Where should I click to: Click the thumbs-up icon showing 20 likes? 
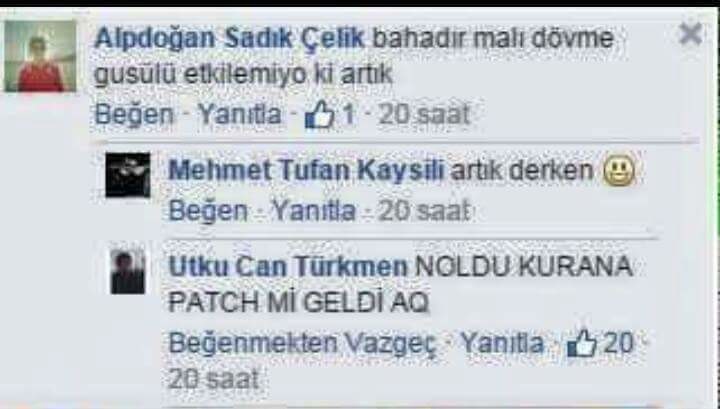582,343
